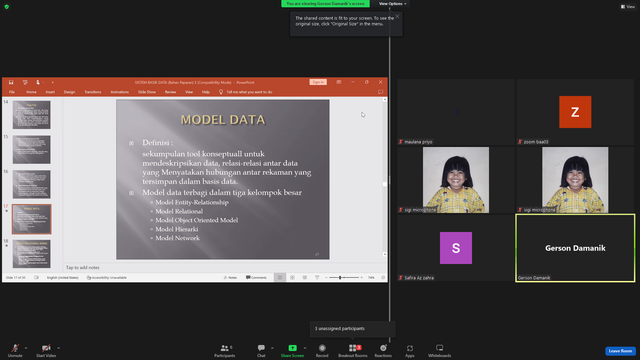Switch to the Insert ribbon tab
The height and width of the screenshot is (360, 640).
pyautogui.click(x=50, y=92)
